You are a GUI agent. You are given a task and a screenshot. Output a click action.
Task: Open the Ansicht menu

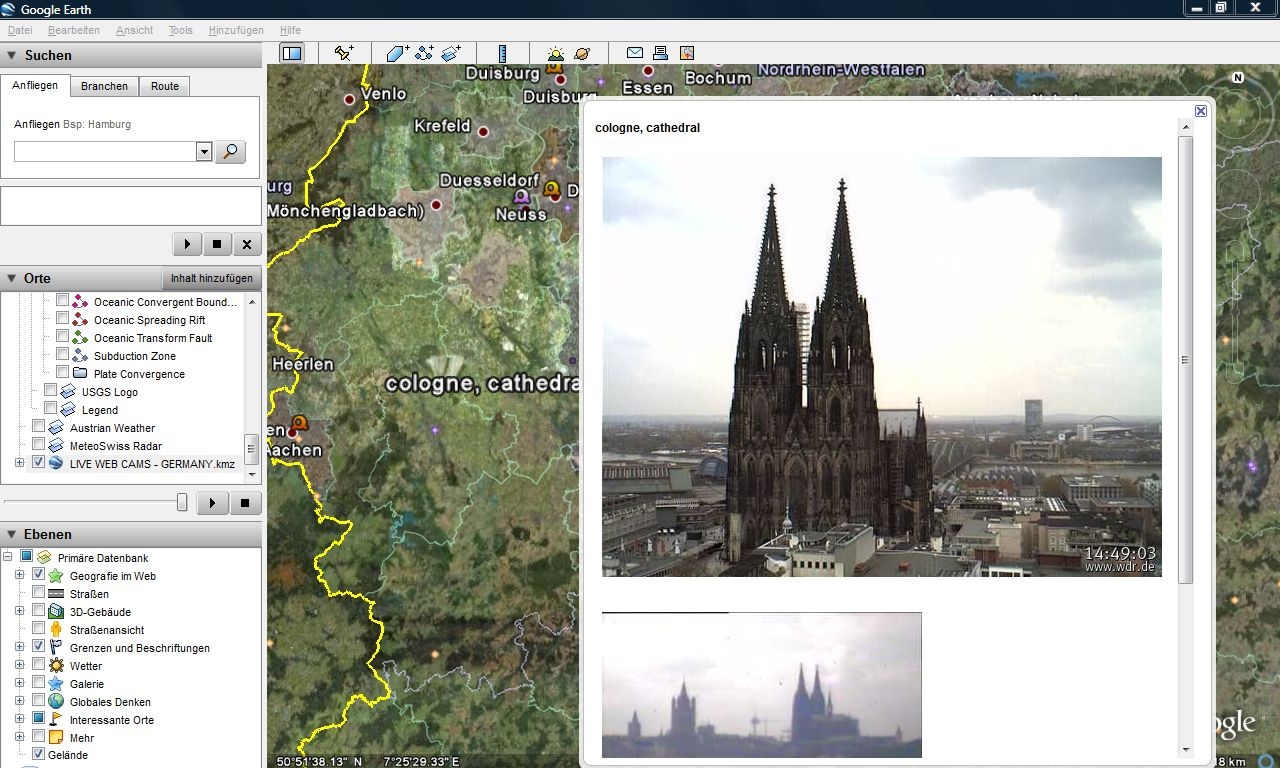[134, 30]
